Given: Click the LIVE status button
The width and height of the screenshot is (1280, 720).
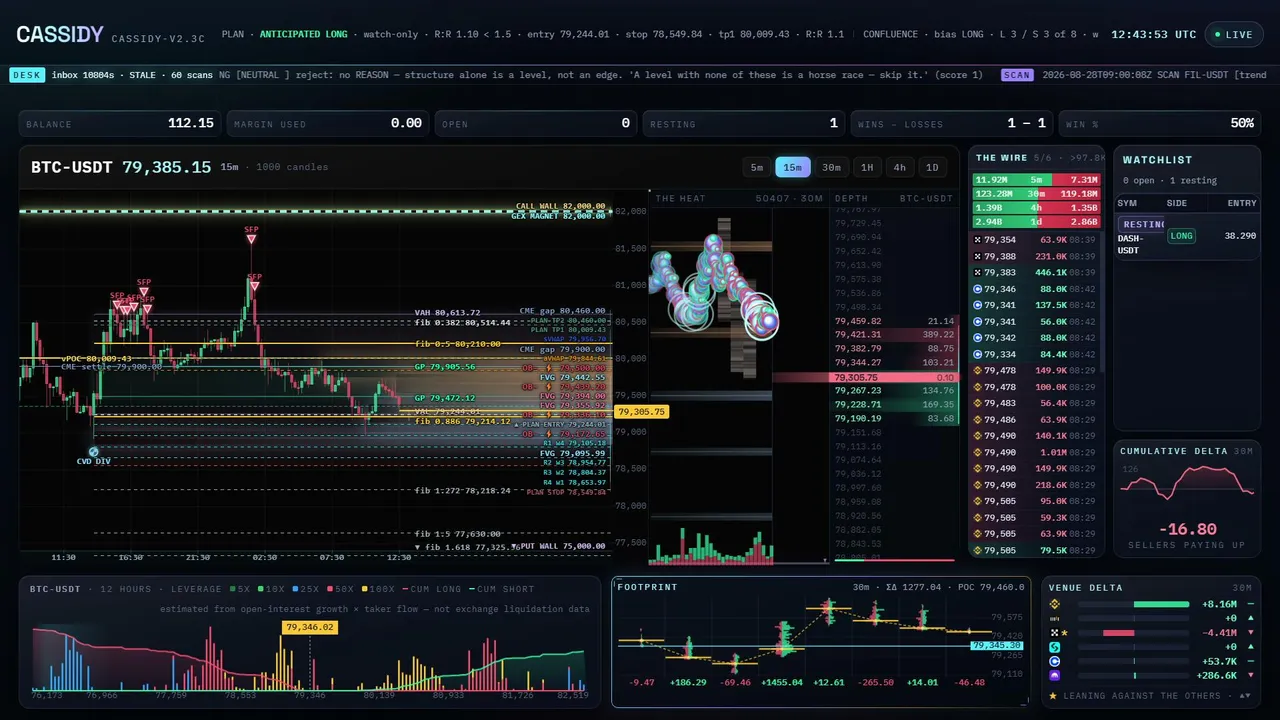Looking at the screenshot, I should (1234, 34).
